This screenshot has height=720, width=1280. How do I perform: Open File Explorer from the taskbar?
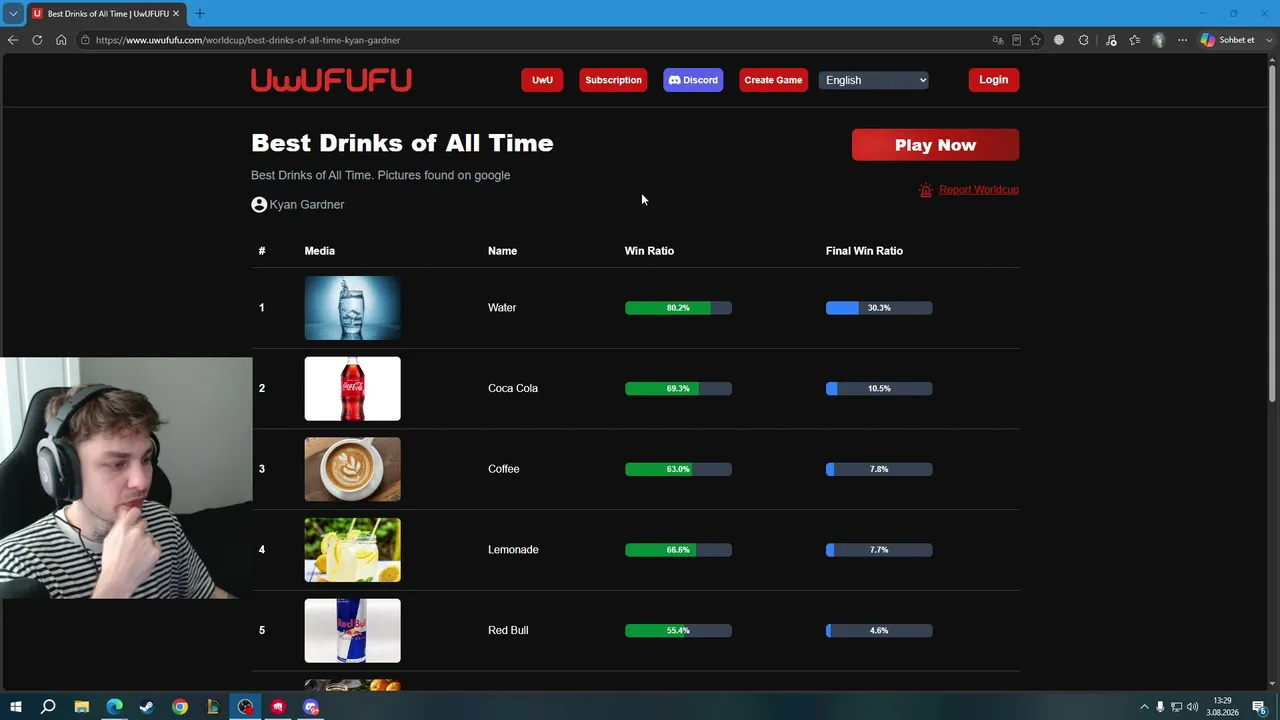pyautogui.click(x=82, y=707)
